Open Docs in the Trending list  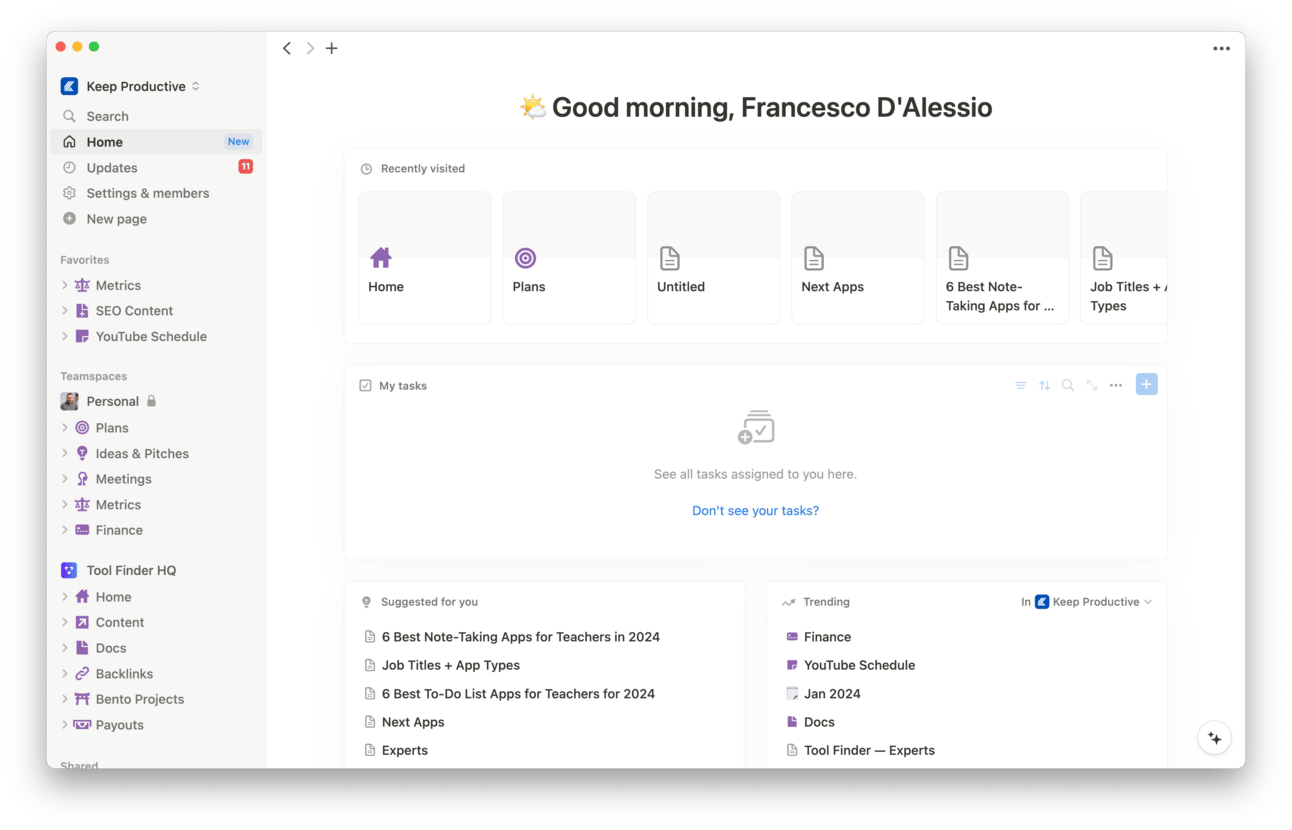coord(819,722)
